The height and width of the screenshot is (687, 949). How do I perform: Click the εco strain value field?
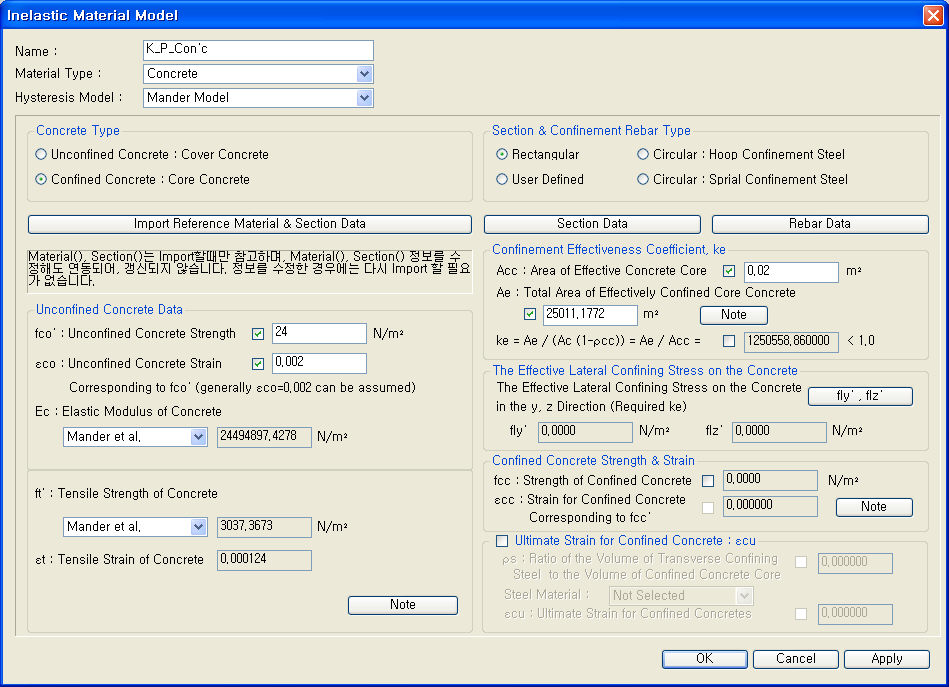(x=319, y=363)
